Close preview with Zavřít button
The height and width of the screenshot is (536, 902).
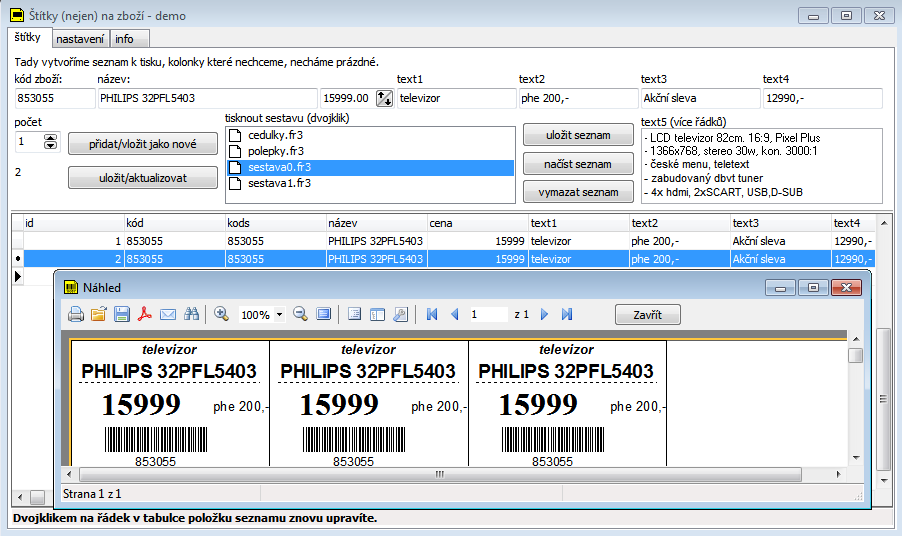point(648,315)
